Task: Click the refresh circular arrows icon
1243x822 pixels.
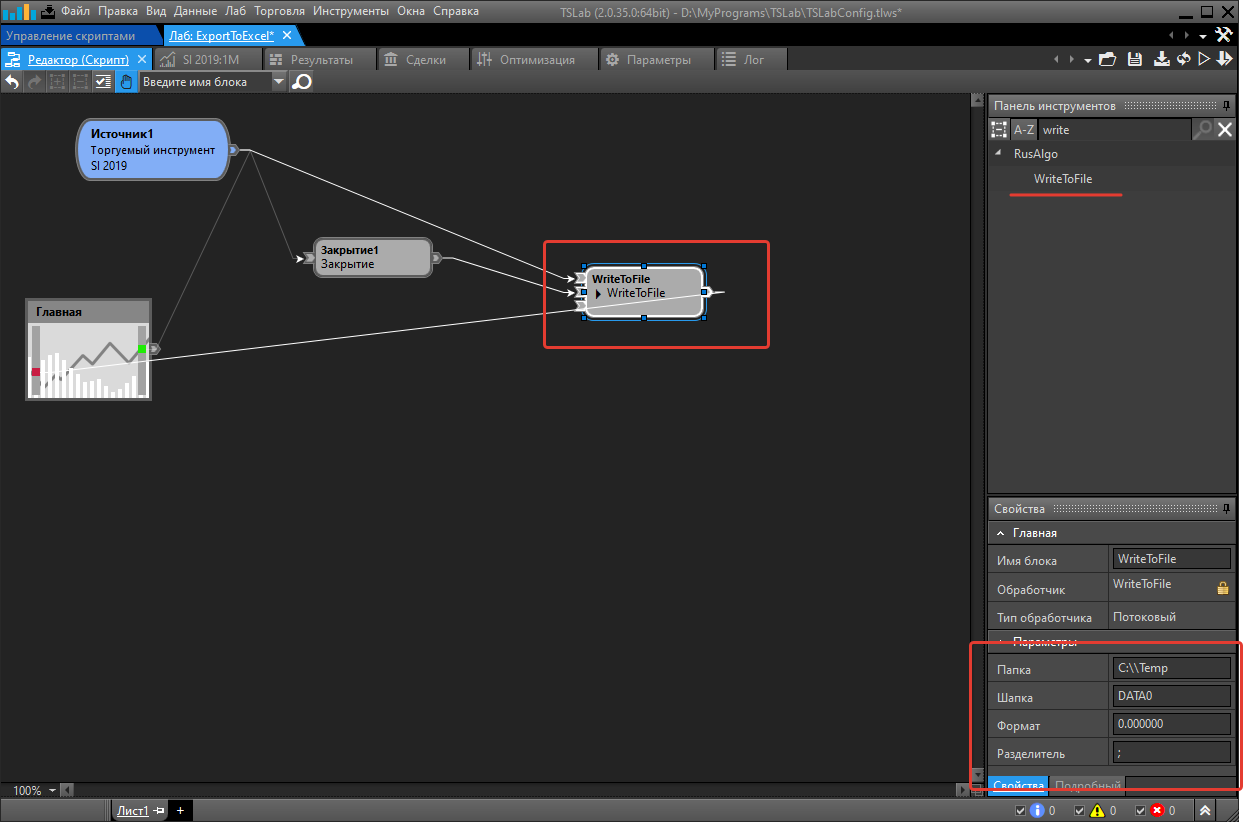Action: (1183, 60)
